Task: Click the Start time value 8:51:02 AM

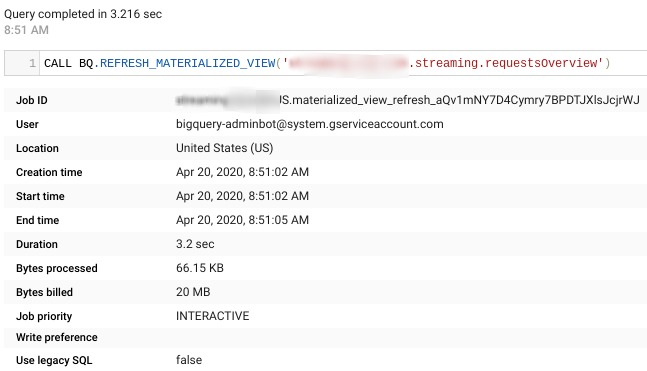Action: click(243, 196)
